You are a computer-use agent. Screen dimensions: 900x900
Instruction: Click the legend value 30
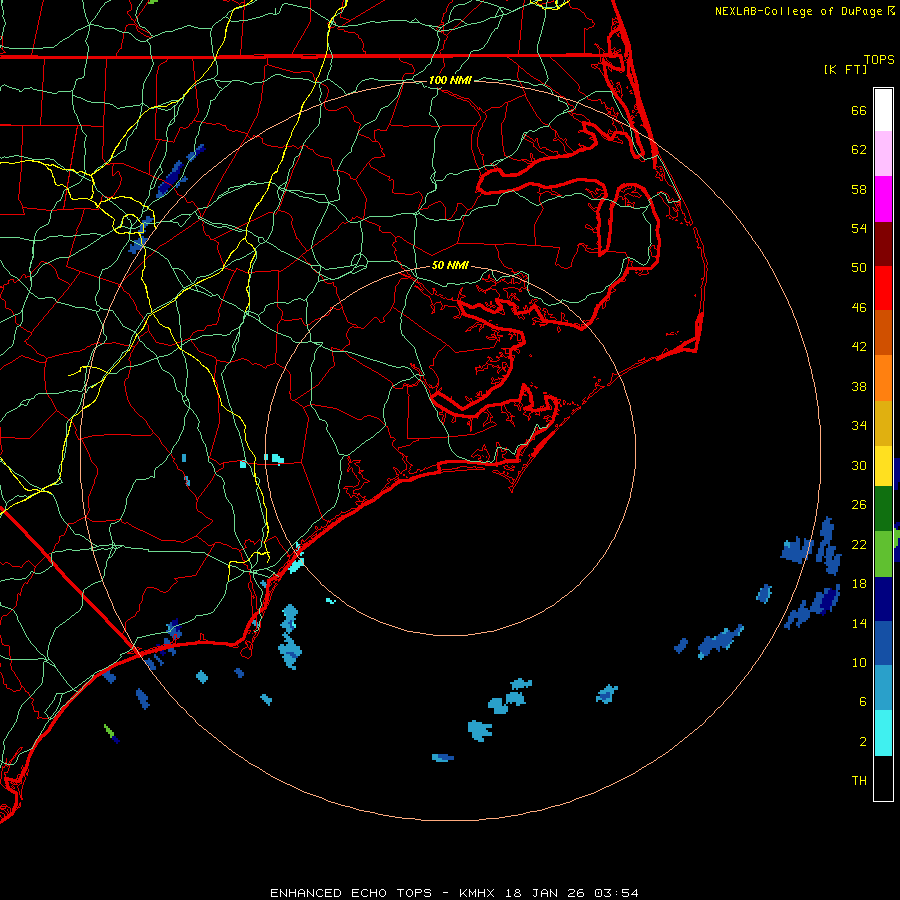click(859, 465)
